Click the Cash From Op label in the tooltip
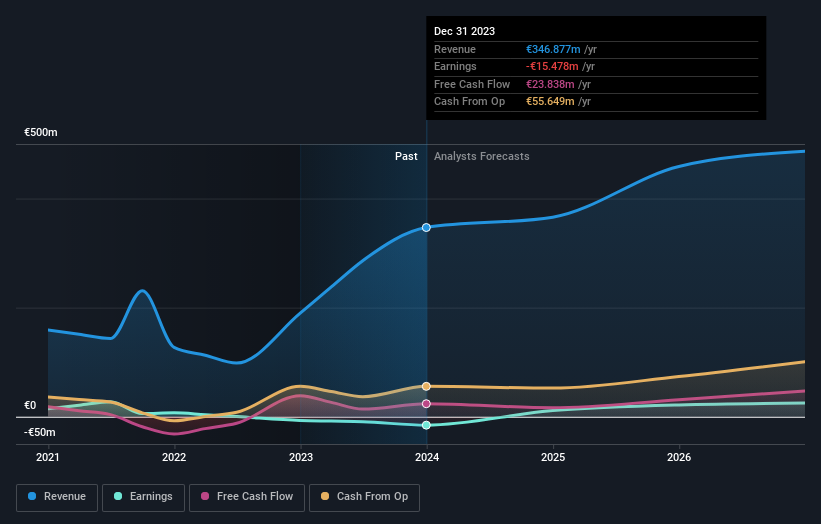The image size is (821, 524). (x=470, y=102)
